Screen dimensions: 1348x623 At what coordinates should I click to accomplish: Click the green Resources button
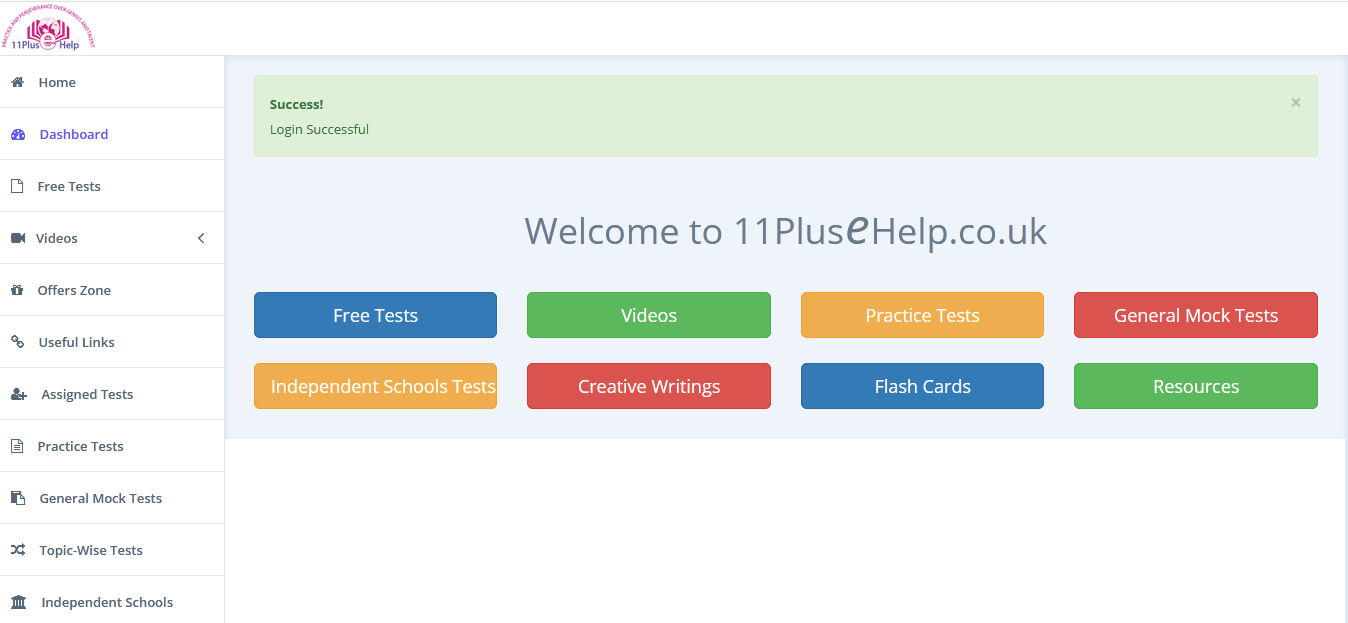tap(1196, 386)
